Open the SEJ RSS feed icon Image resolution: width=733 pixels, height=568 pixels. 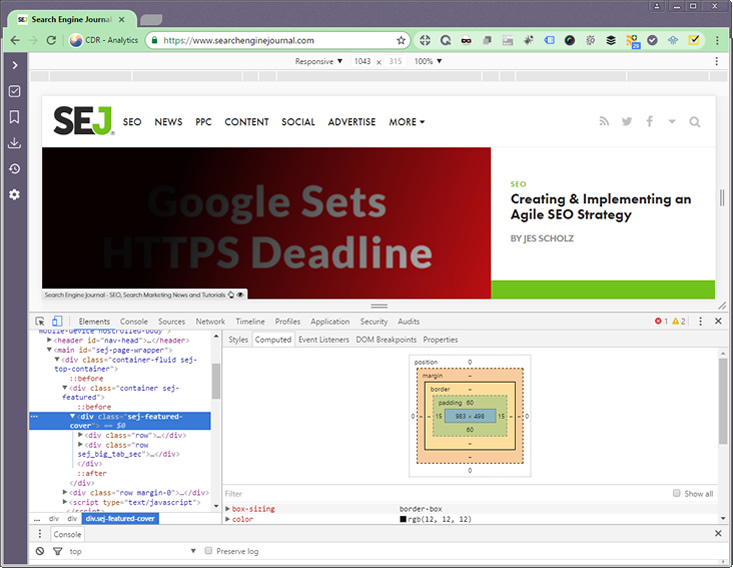point(604,122)
